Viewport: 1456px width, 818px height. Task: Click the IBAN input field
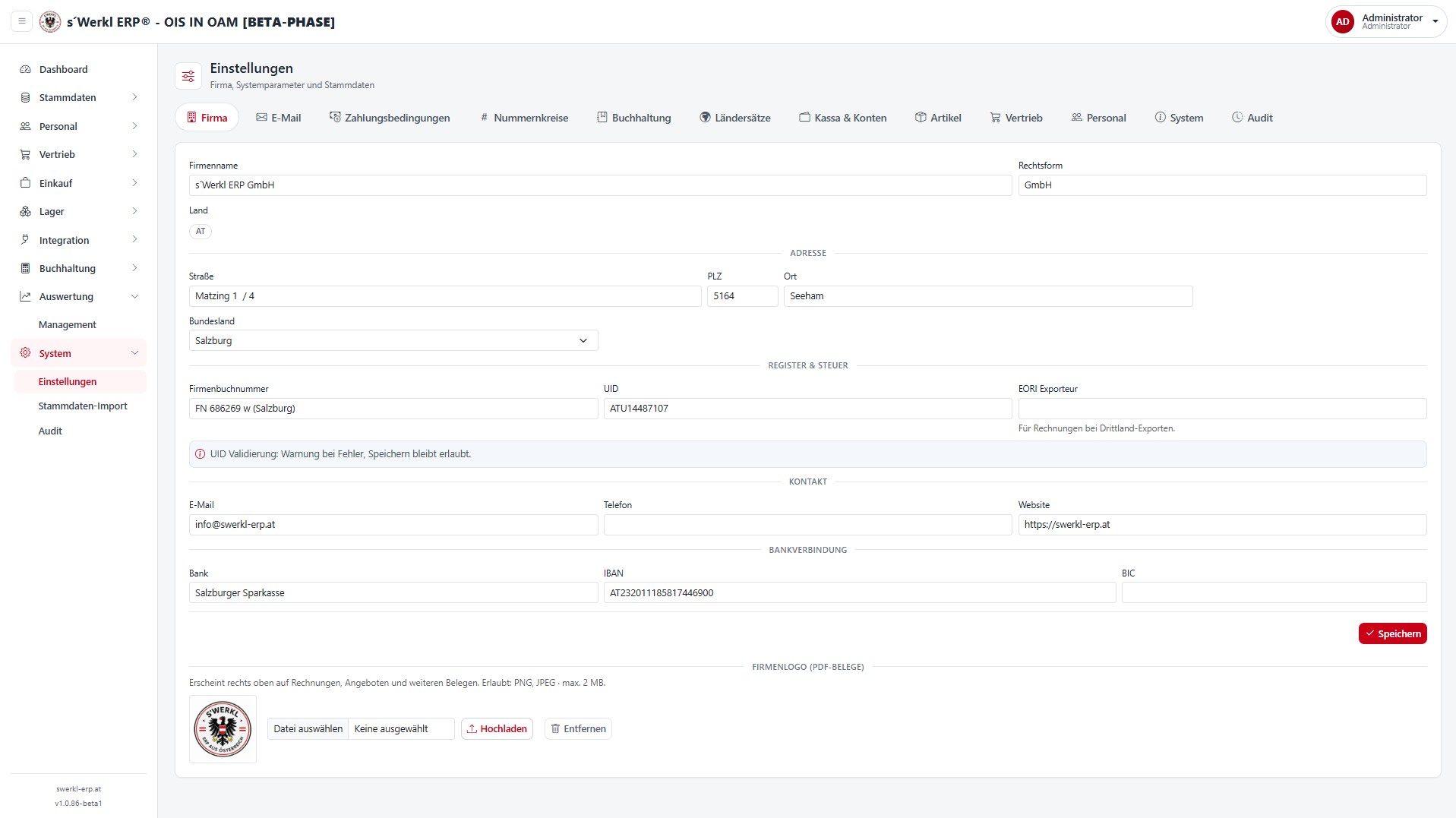[x=860, y=593]
